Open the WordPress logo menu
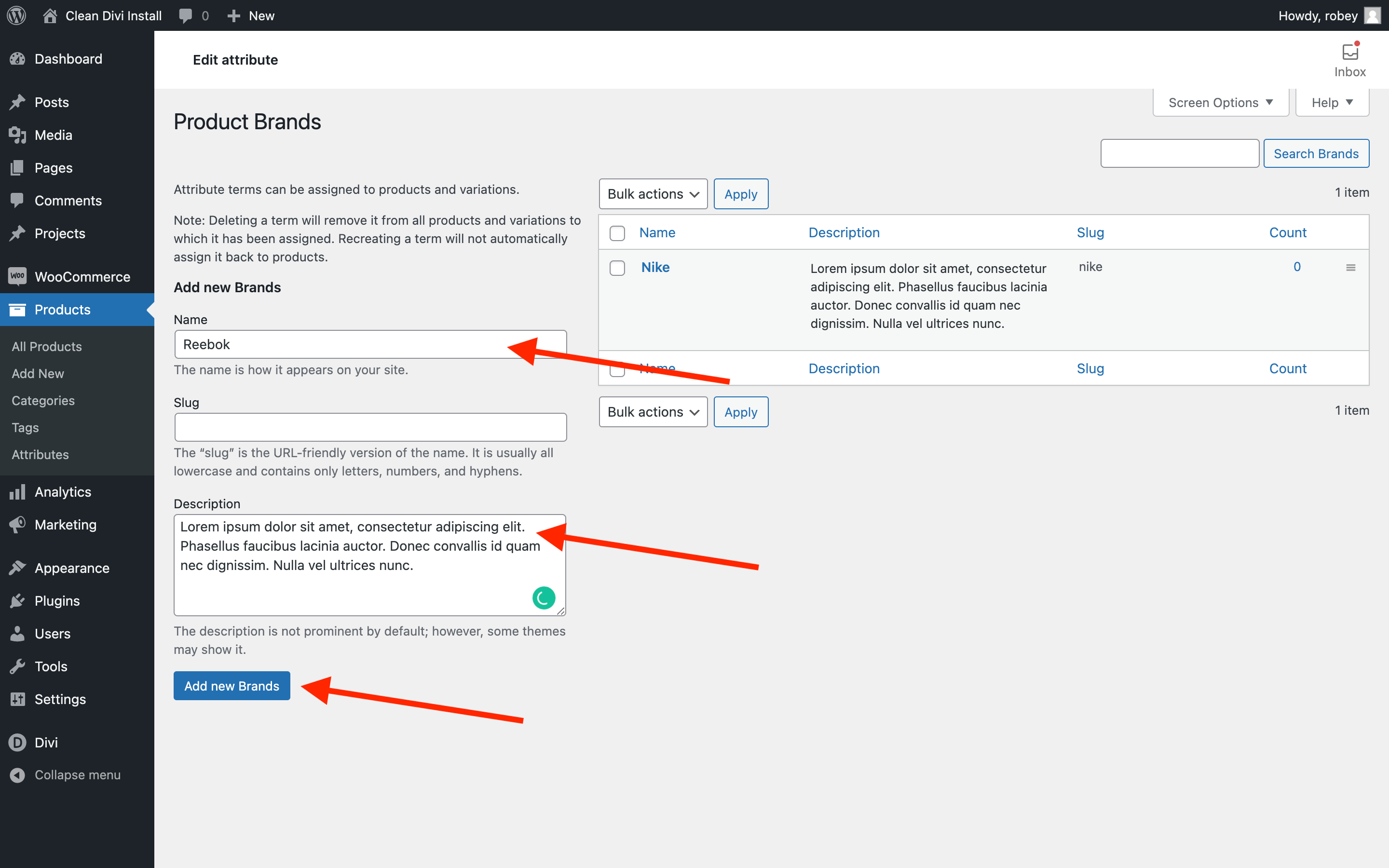1389x868 pixels. click(17, 15)
